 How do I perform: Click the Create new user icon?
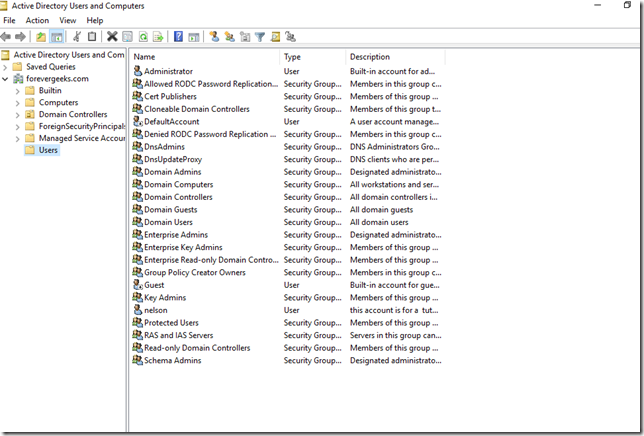(214, 37)
